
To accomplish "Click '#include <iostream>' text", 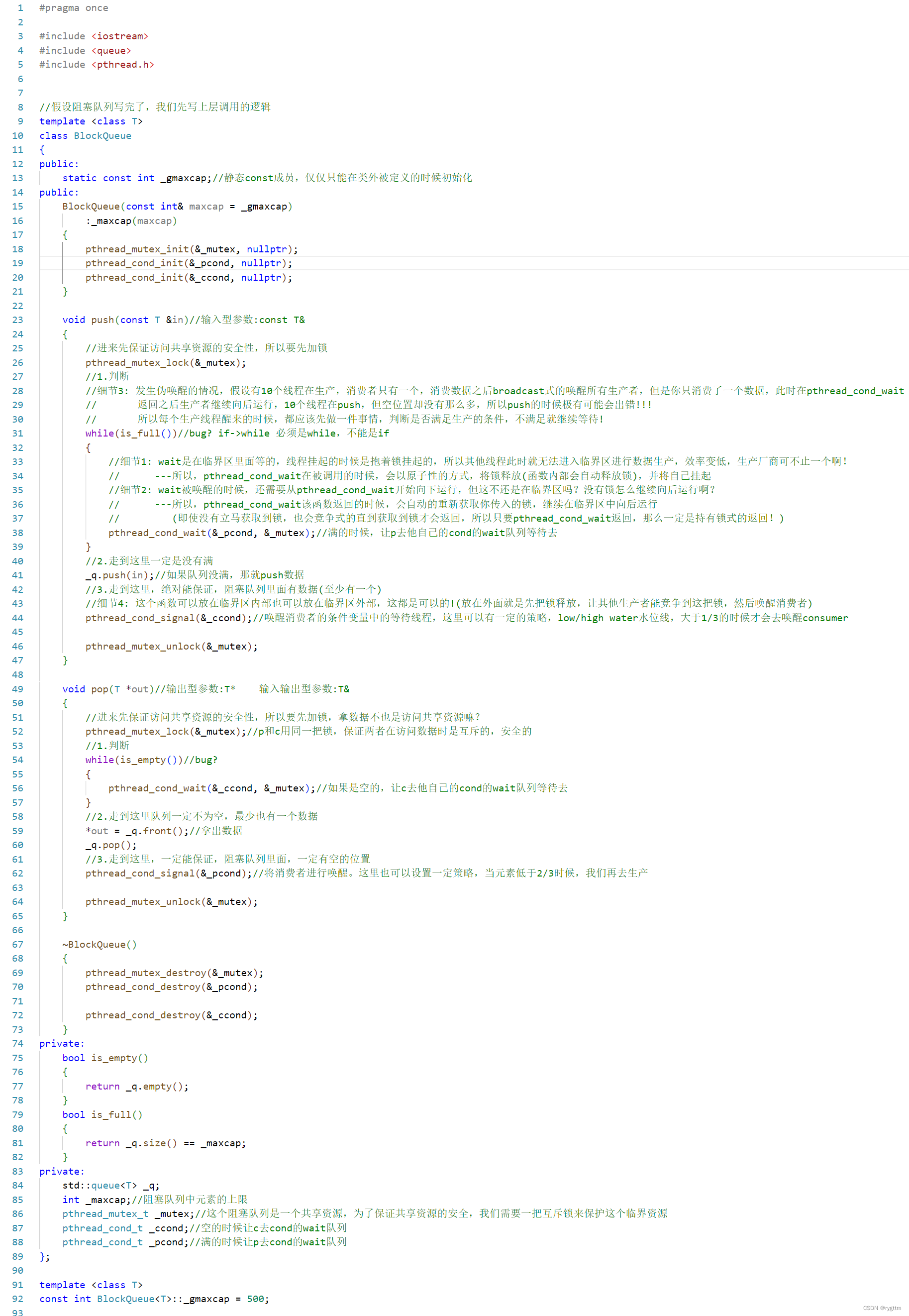I will click(94, 36).
